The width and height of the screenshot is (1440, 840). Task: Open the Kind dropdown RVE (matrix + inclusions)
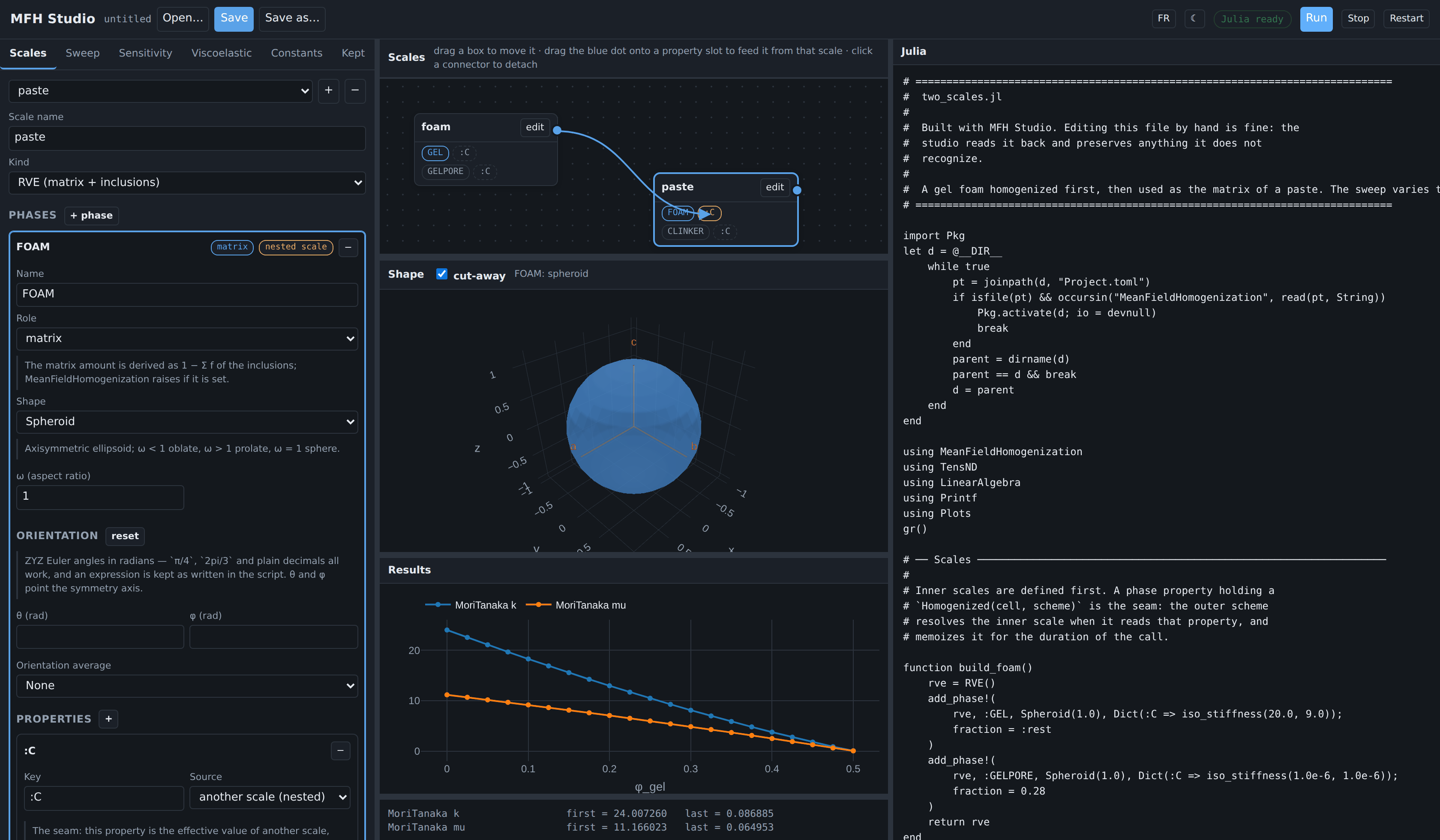[x=187, y=183]
